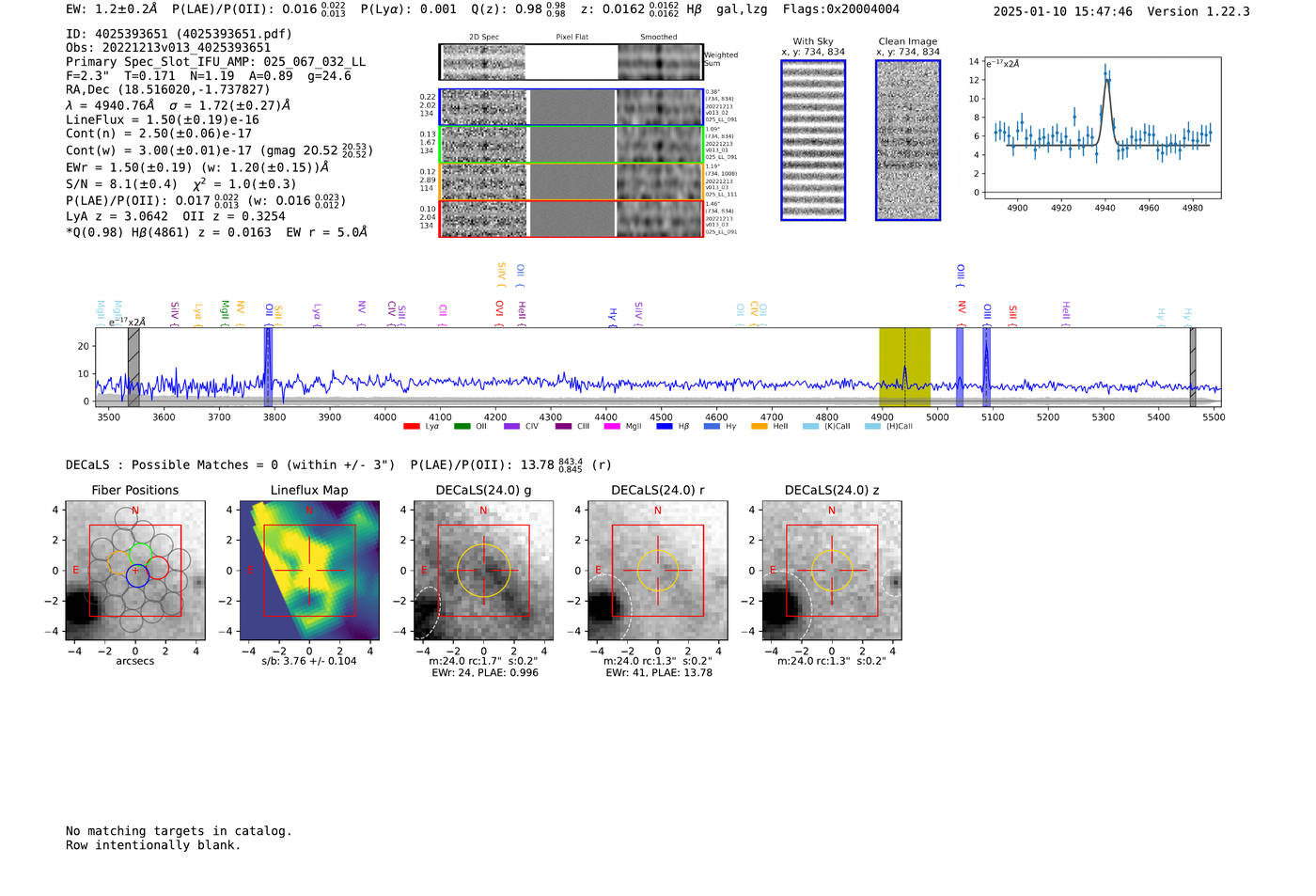The image size is (1316, 896).
Task: Click the 'Obs: 20221213v013_4025393651' line
Action: [x=168, y=48]
